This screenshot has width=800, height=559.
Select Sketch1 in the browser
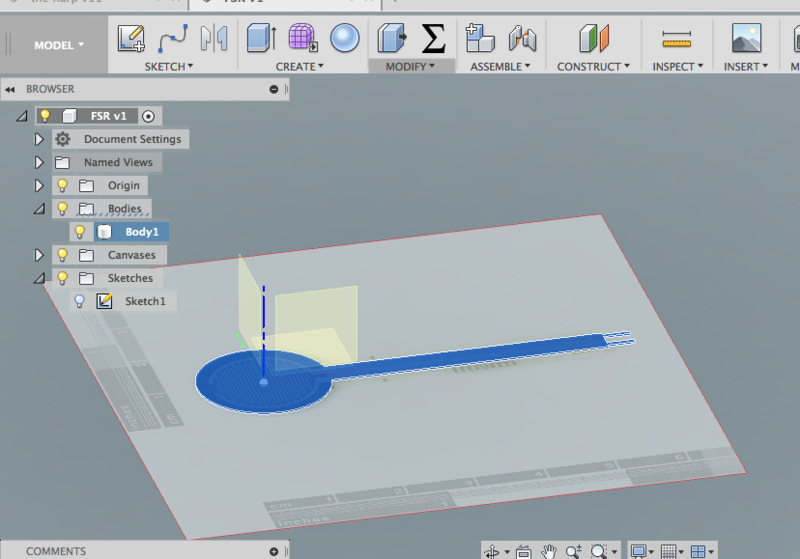pos(145,301)
